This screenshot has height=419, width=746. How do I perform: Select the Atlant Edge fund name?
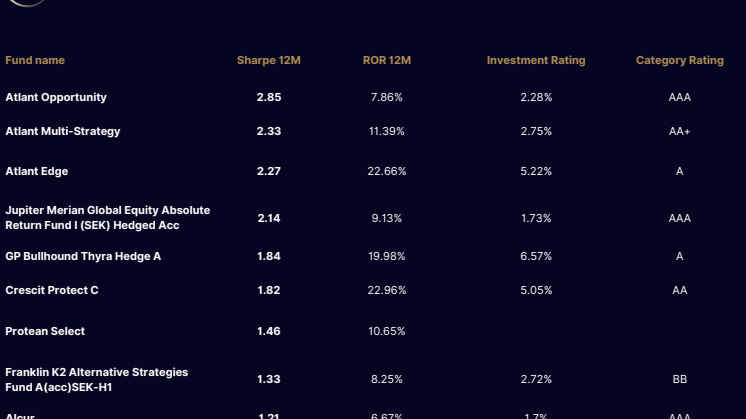[37, 172]
